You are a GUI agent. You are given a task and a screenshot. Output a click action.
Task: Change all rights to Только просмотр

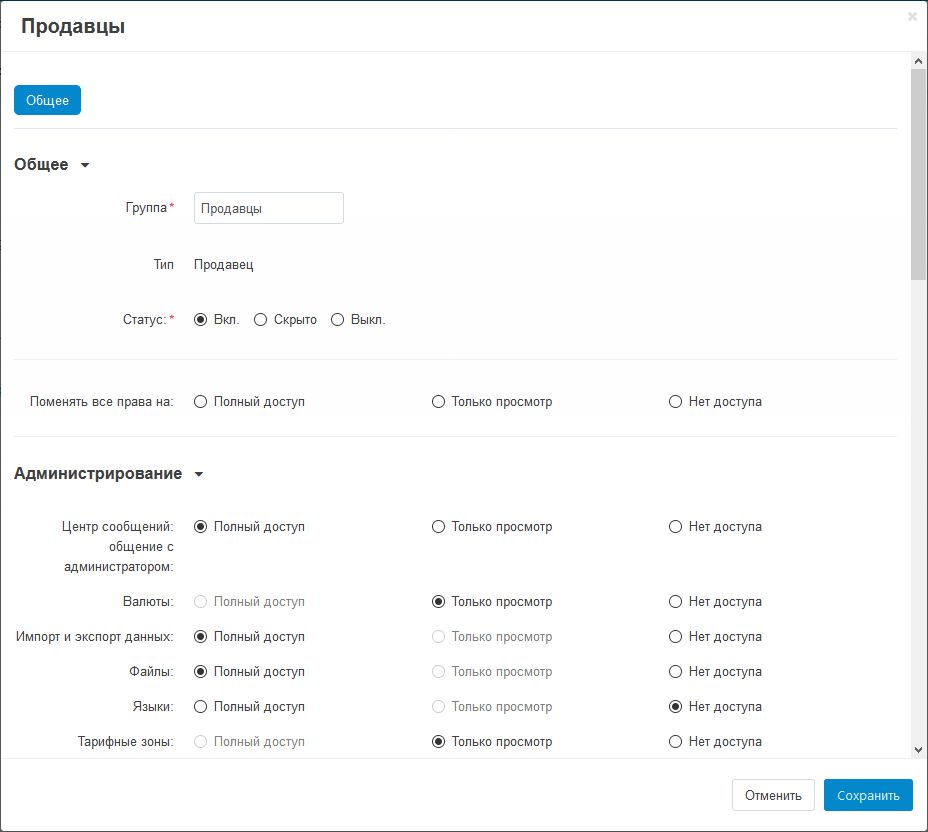(x=438, y=402)
